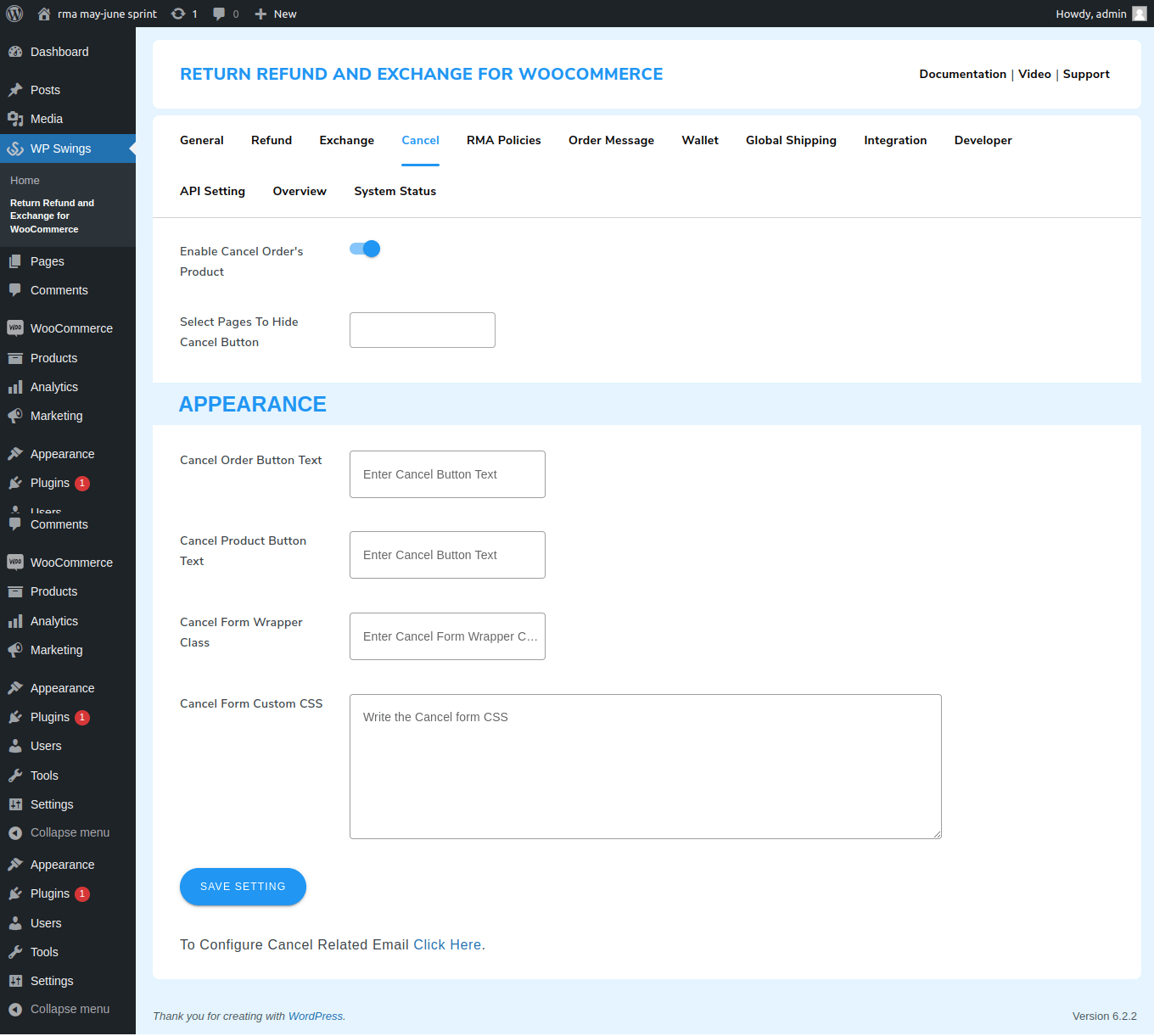Open the updates icon in admin bar
This screenshot has width=1154, height=1036.
tap(178, 14)
